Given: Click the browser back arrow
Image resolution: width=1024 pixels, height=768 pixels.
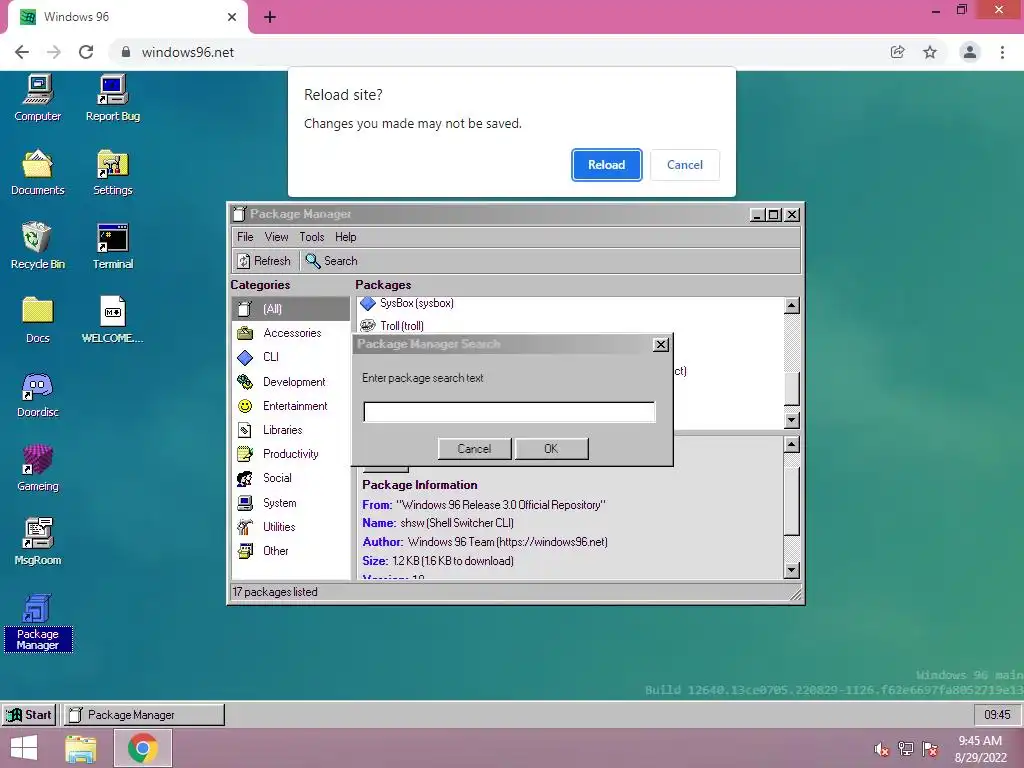Looking at the screenshot, I should (x=22, y=52).
